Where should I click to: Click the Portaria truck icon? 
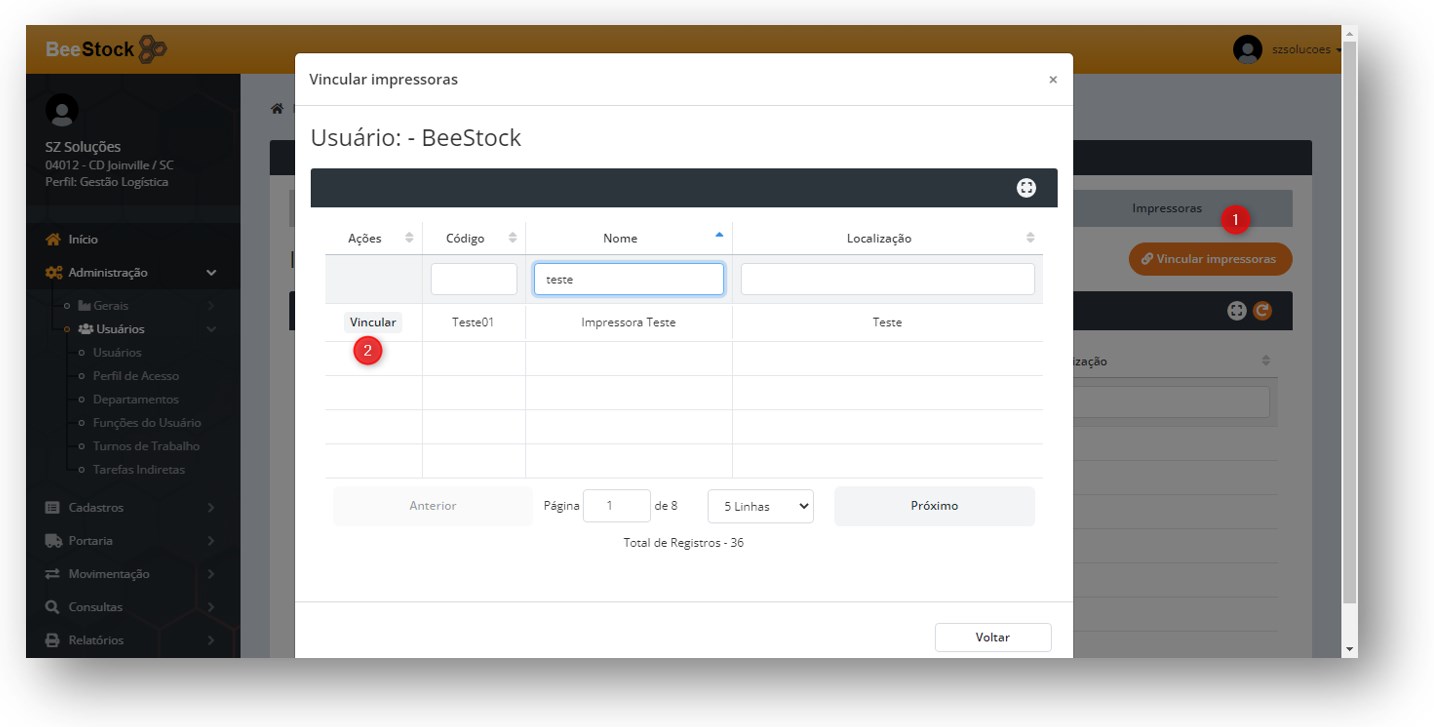(54, 541)
